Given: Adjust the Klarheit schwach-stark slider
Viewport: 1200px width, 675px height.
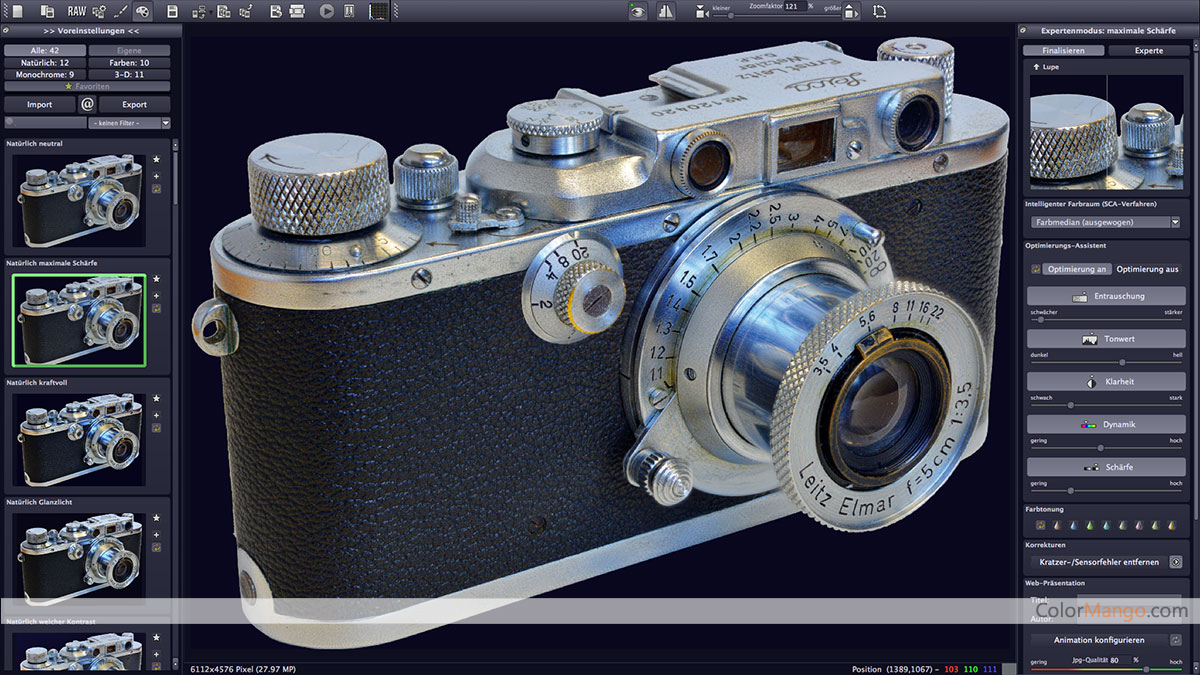Looking at the screenshot, I should point(1106,405).
